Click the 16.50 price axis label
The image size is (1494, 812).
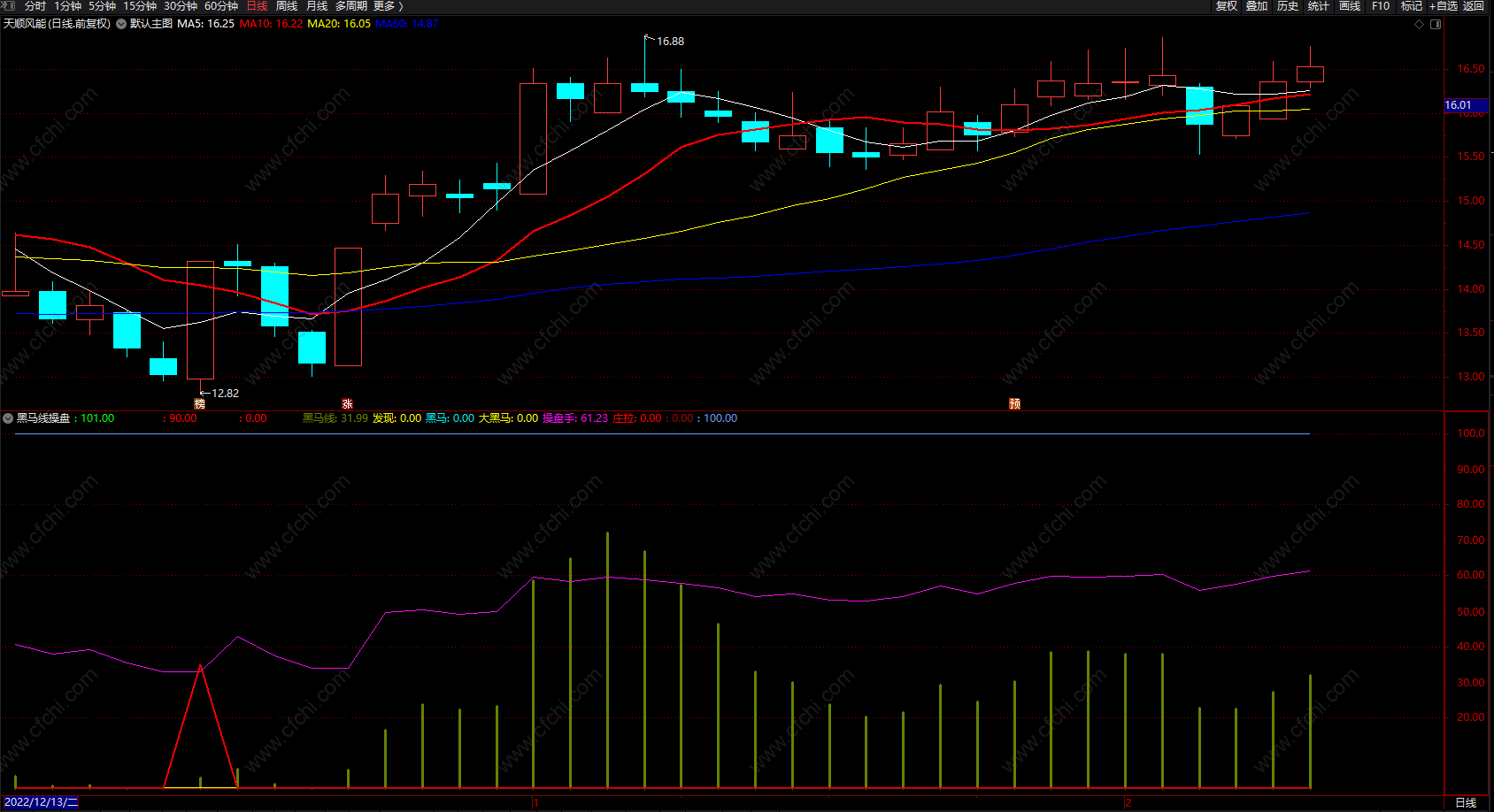(1471, 69)
